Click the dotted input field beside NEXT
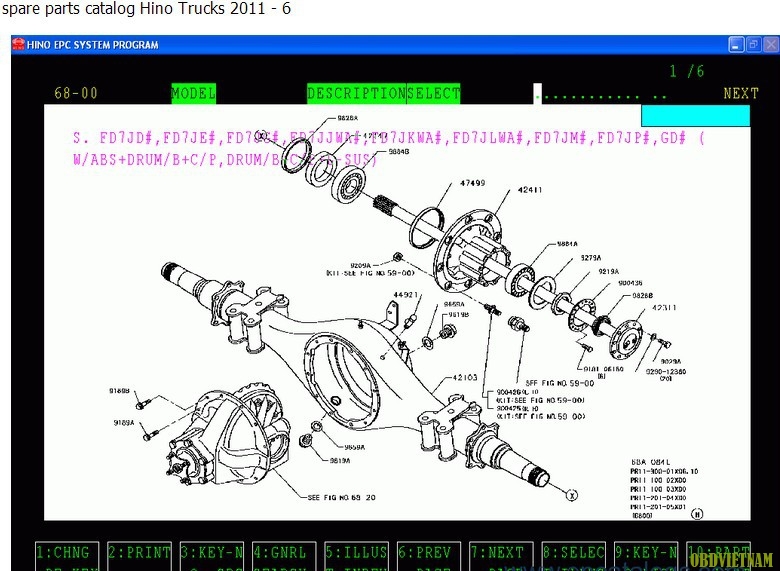Viewport: 780px width, 571px height. (601, 94)
